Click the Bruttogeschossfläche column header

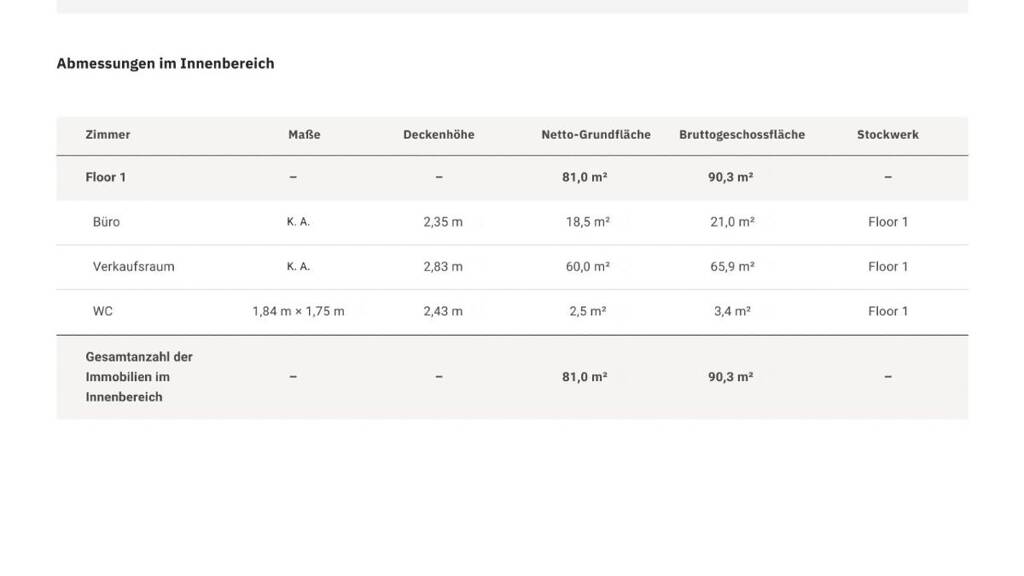(741, 134)
